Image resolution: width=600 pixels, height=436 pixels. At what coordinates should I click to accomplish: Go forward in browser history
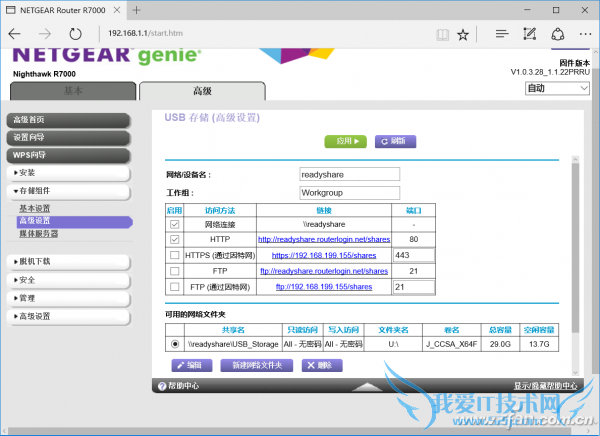point(45,34)
